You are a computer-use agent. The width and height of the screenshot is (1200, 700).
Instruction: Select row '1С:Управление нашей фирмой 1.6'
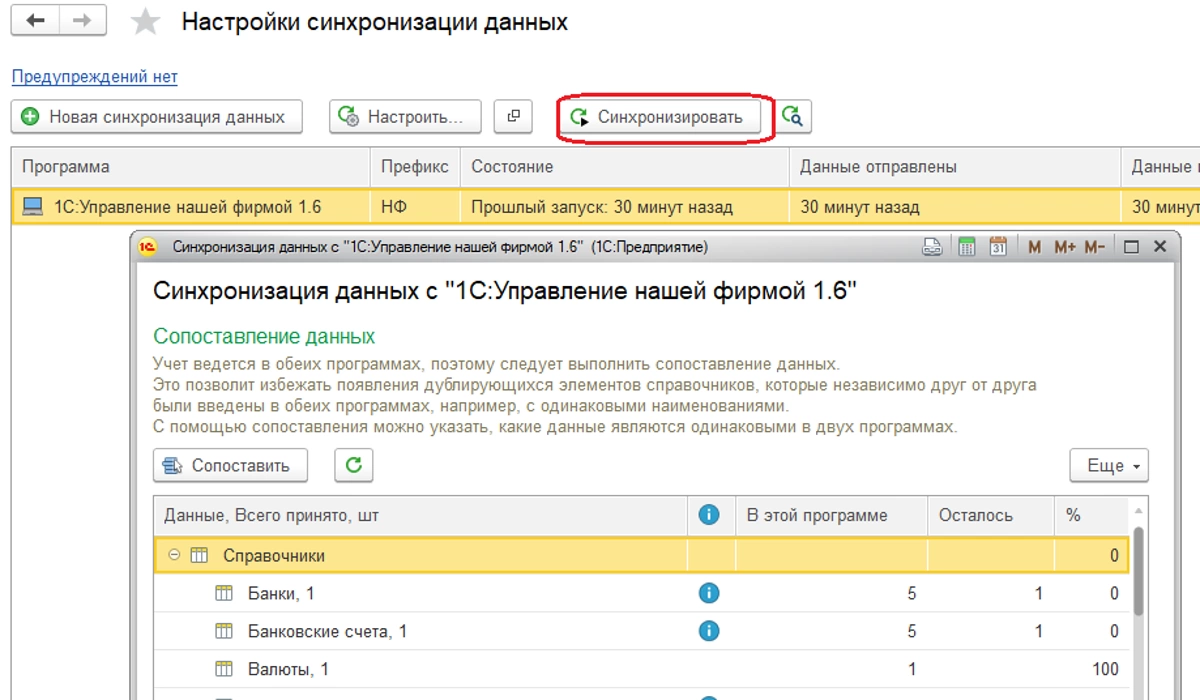coord(605,207)
